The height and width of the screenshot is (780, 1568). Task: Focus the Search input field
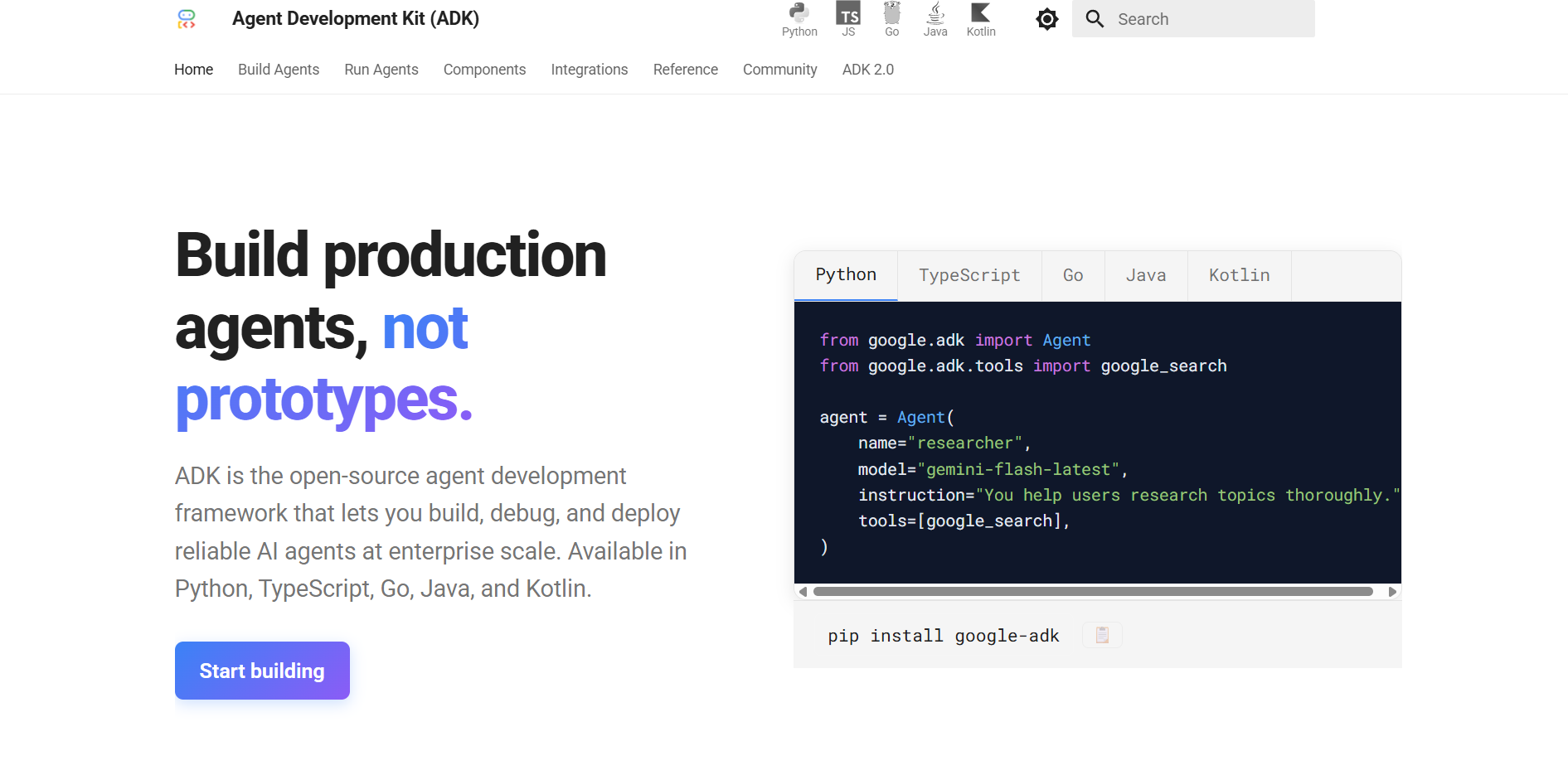pos(1193,19)
